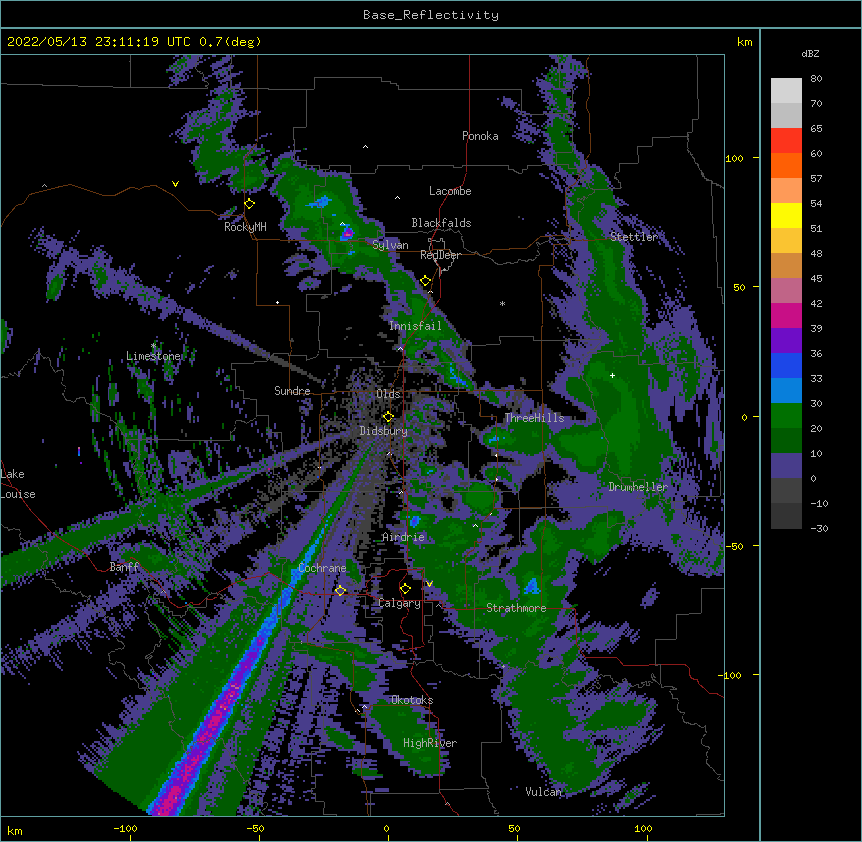Click the Drumheller city label

click(638, 487)
